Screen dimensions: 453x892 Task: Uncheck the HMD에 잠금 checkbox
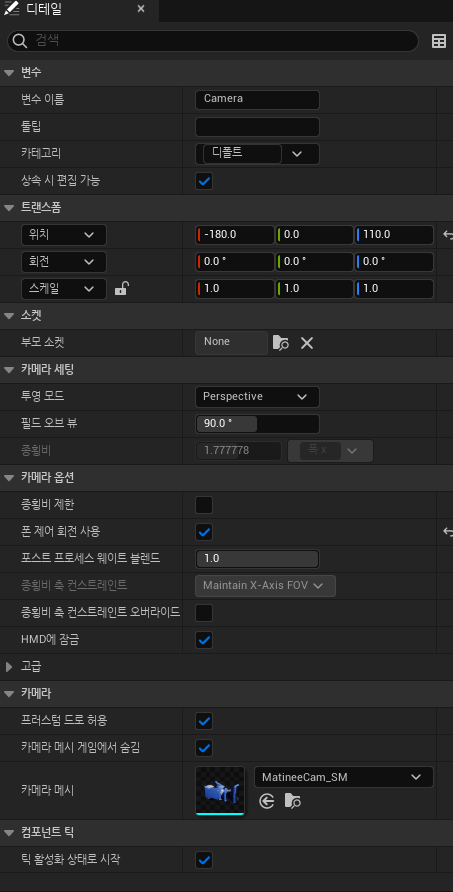(204, 639)
